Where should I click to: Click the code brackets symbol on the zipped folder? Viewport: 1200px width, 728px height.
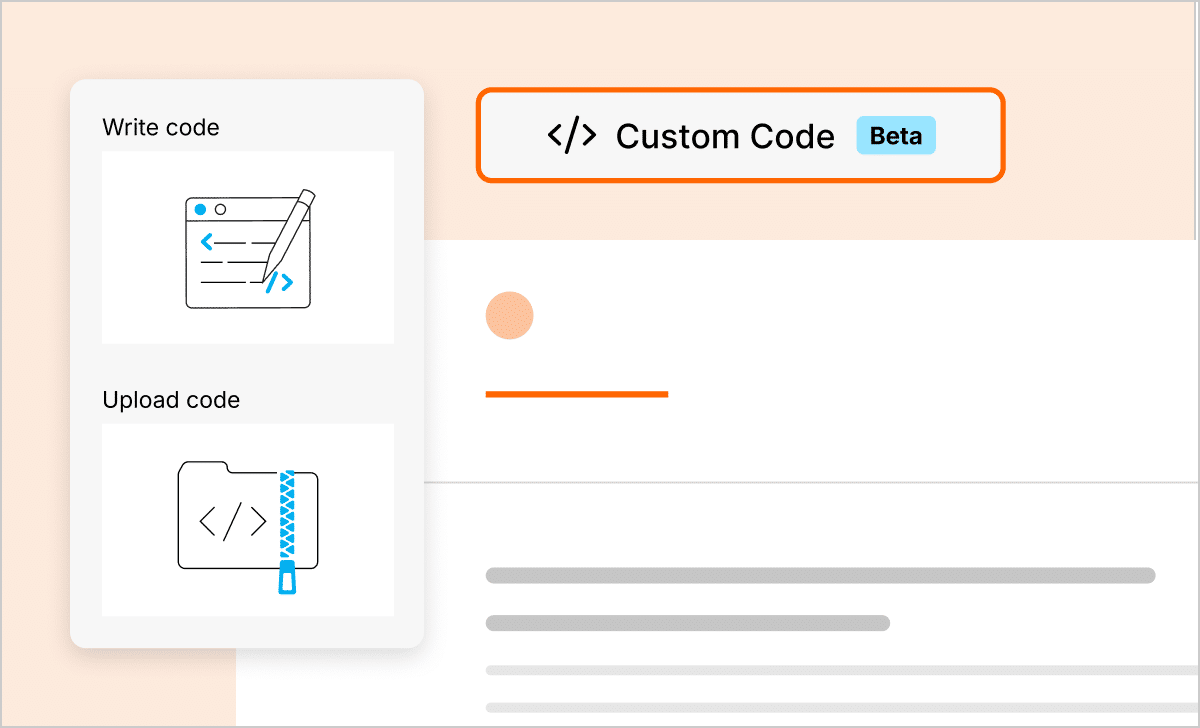[x=233, y=521]
